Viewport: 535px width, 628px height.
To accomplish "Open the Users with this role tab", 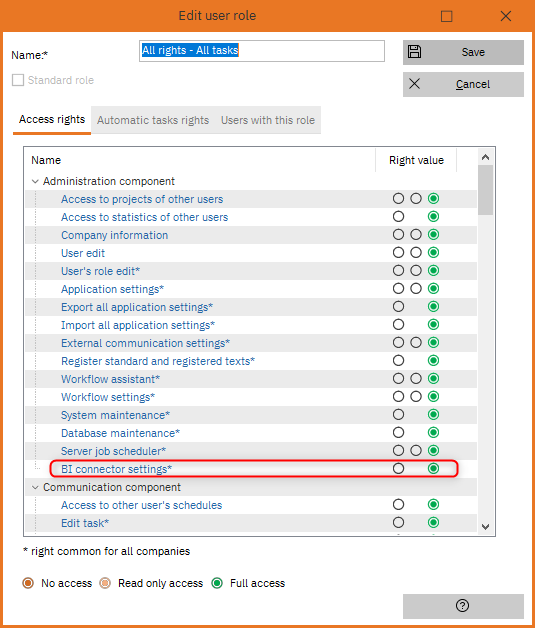I will tap(268, 120).
